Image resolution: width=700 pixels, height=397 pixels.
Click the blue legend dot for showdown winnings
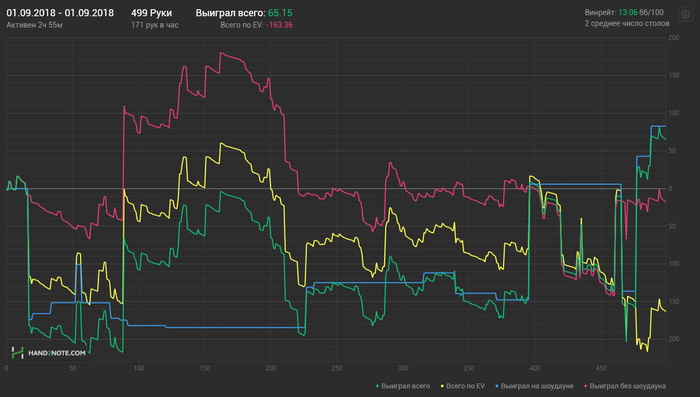[497, 386]
